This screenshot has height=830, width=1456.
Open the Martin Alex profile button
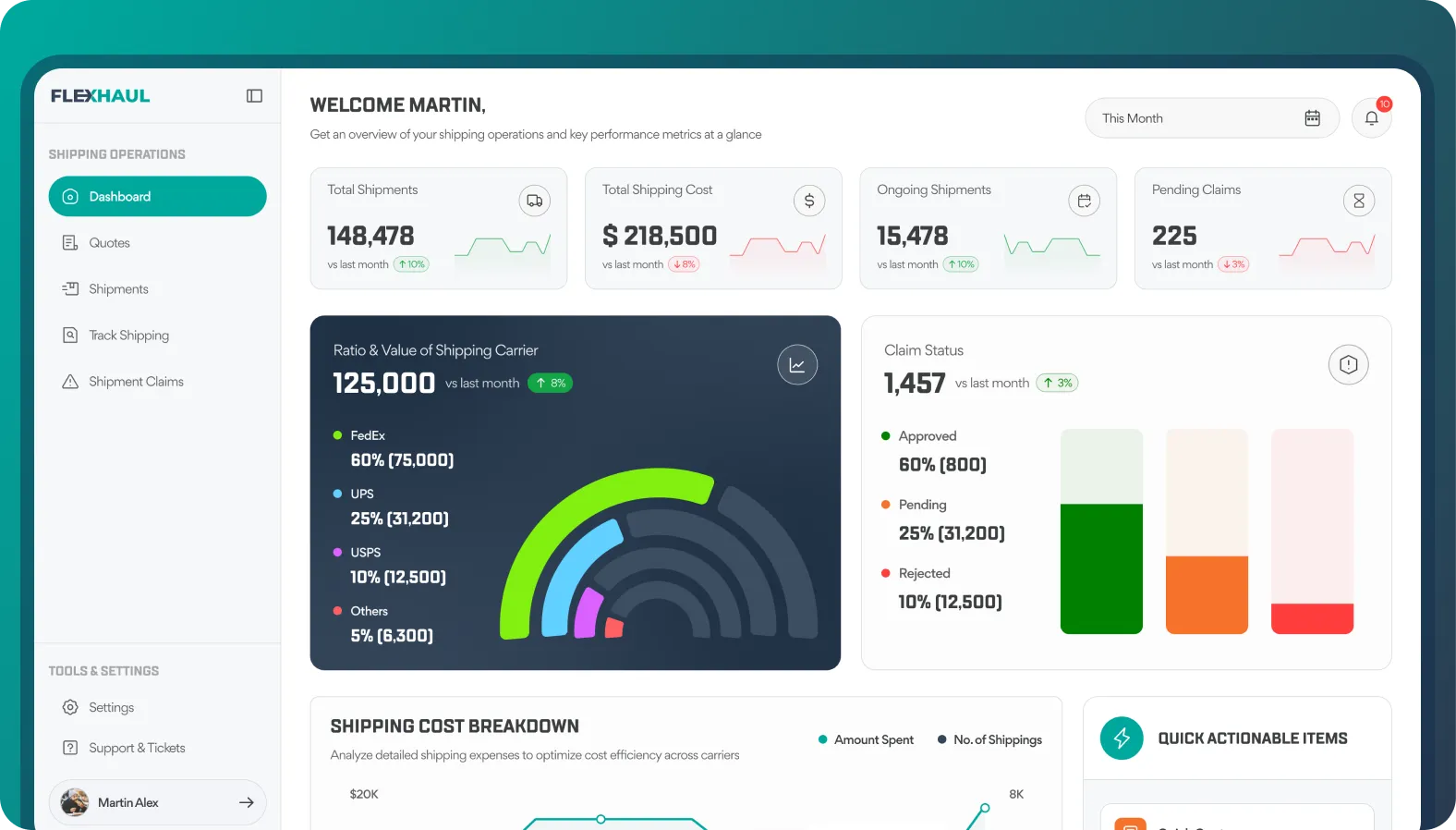[158, 802]
